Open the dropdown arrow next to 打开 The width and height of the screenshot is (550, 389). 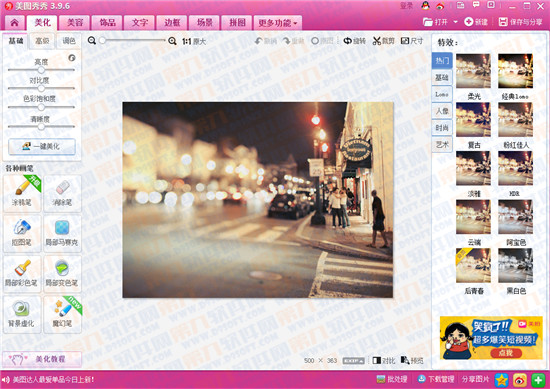(456, 22)
